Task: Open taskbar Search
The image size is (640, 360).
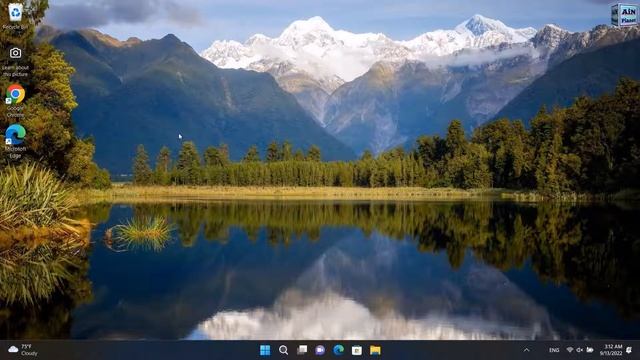Action: [x=283, y=350]
